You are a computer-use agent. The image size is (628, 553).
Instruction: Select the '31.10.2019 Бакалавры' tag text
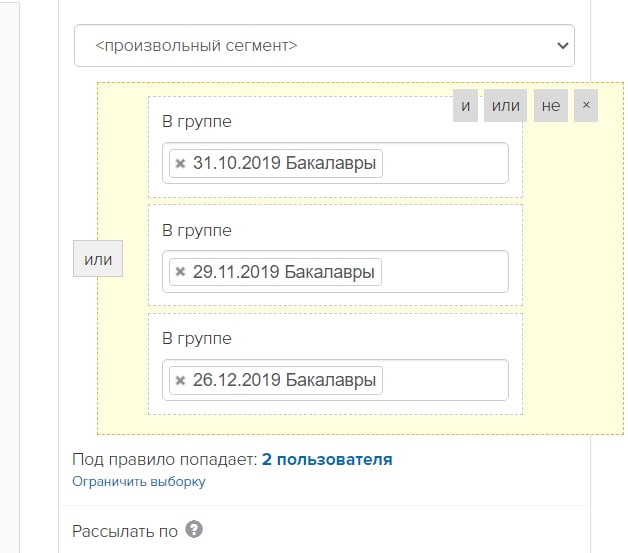click(x=284, y=163)
